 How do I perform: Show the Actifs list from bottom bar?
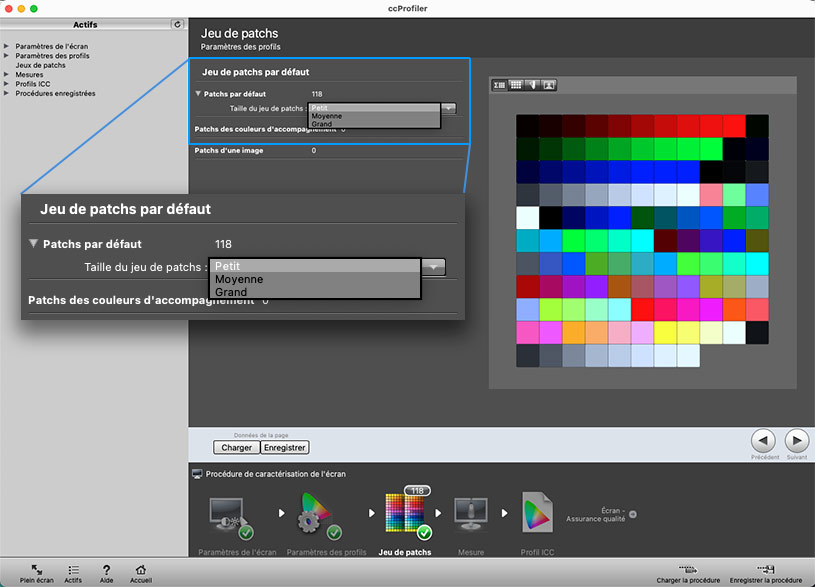point(73,573)
